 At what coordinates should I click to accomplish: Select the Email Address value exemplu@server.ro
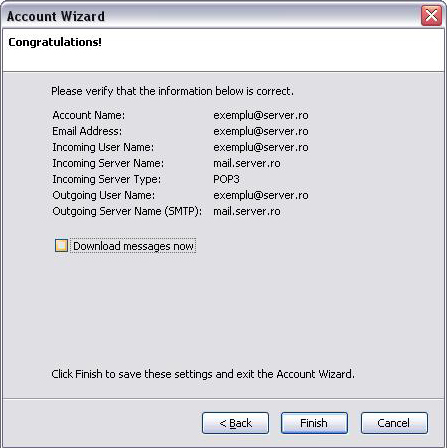261,131
